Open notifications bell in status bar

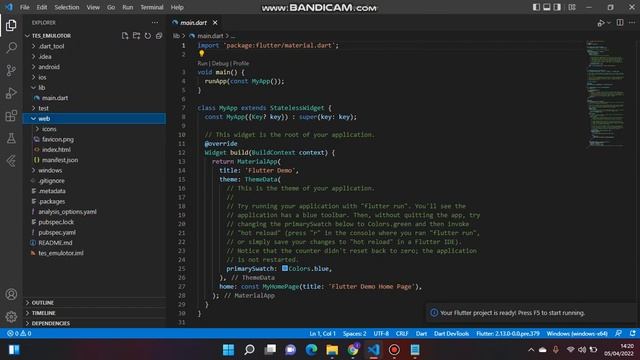632,333
